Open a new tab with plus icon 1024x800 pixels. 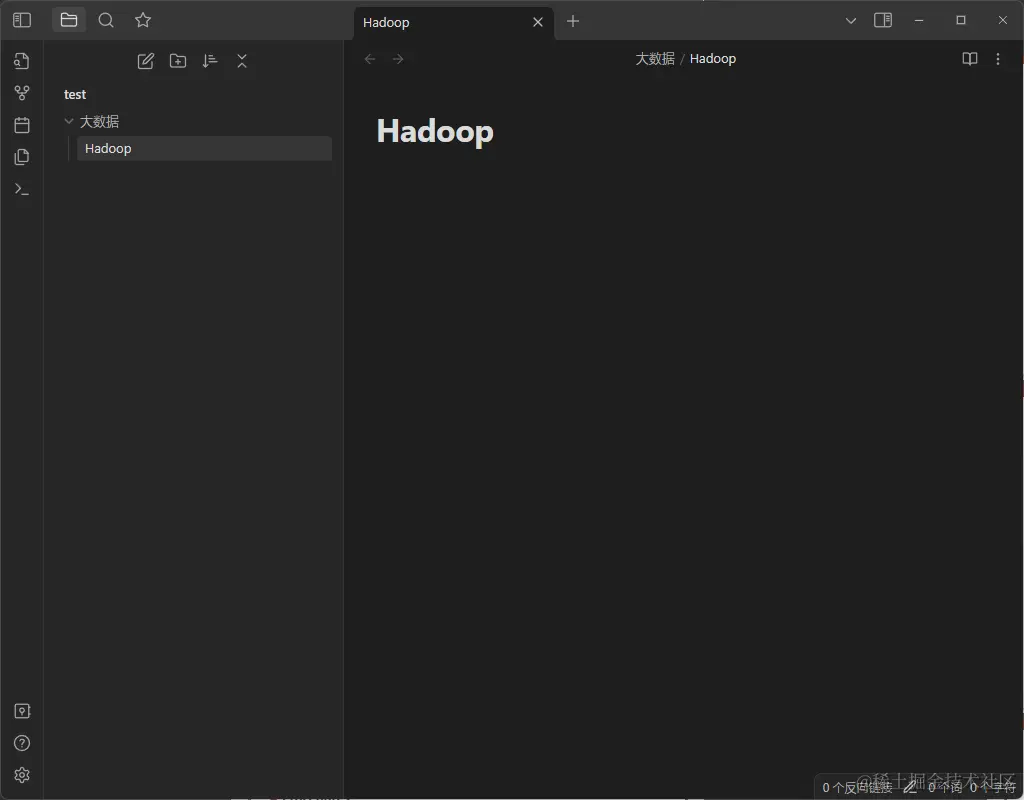(x=573, y=22)
